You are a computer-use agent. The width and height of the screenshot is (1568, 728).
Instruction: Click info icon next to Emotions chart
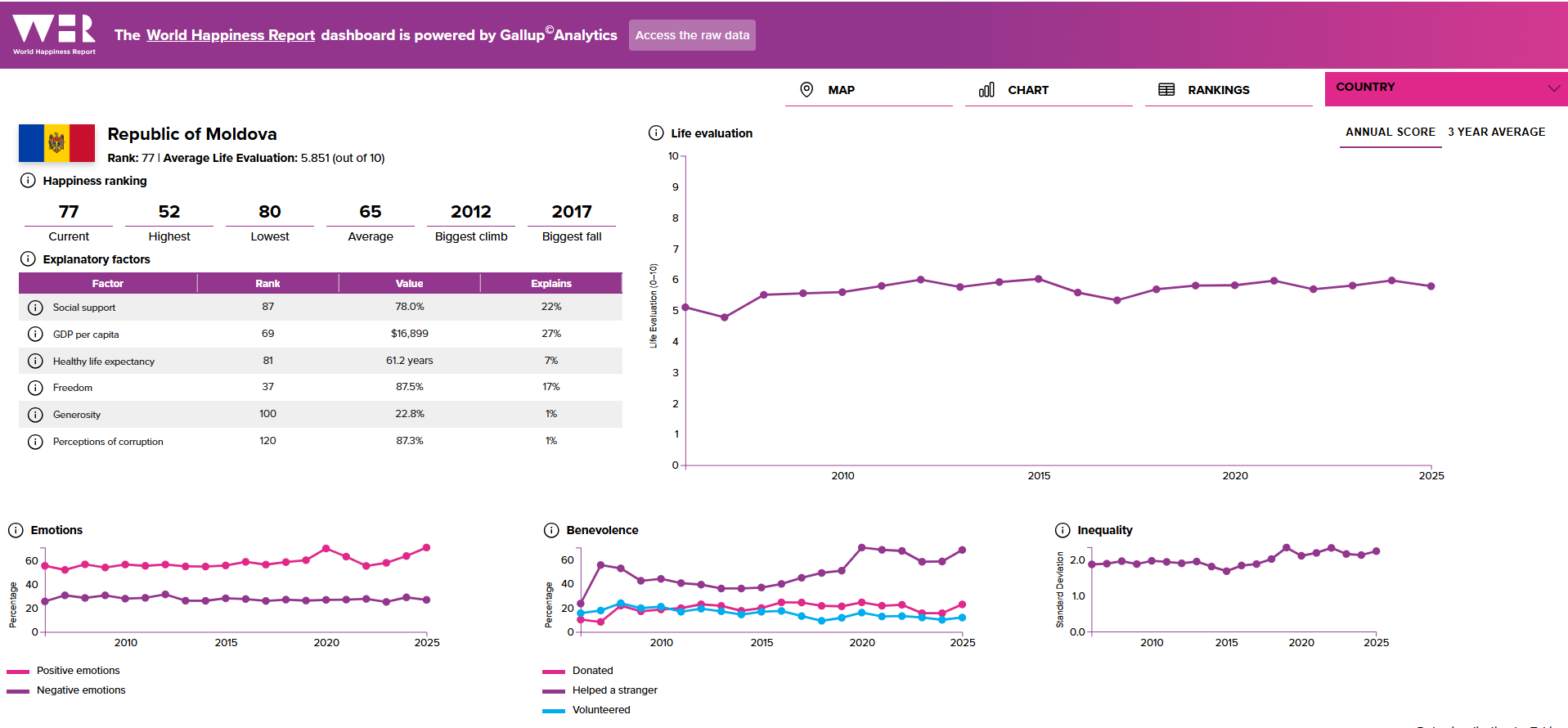16,530
